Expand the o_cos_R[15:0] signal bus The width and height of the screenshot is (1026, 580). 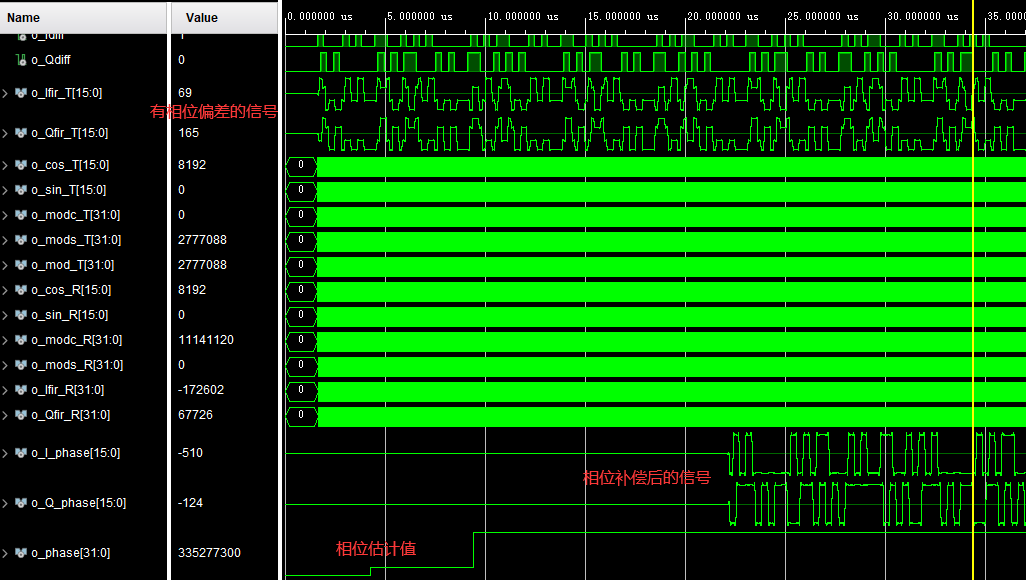5,290
